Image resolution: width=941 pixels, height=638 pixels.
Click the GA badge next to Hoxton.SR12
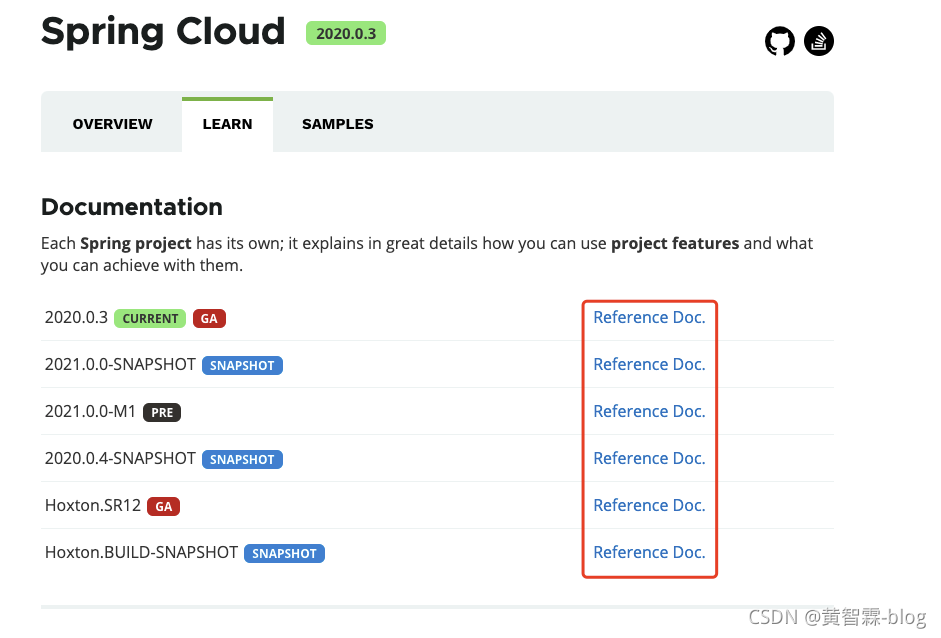click(163, 507)
